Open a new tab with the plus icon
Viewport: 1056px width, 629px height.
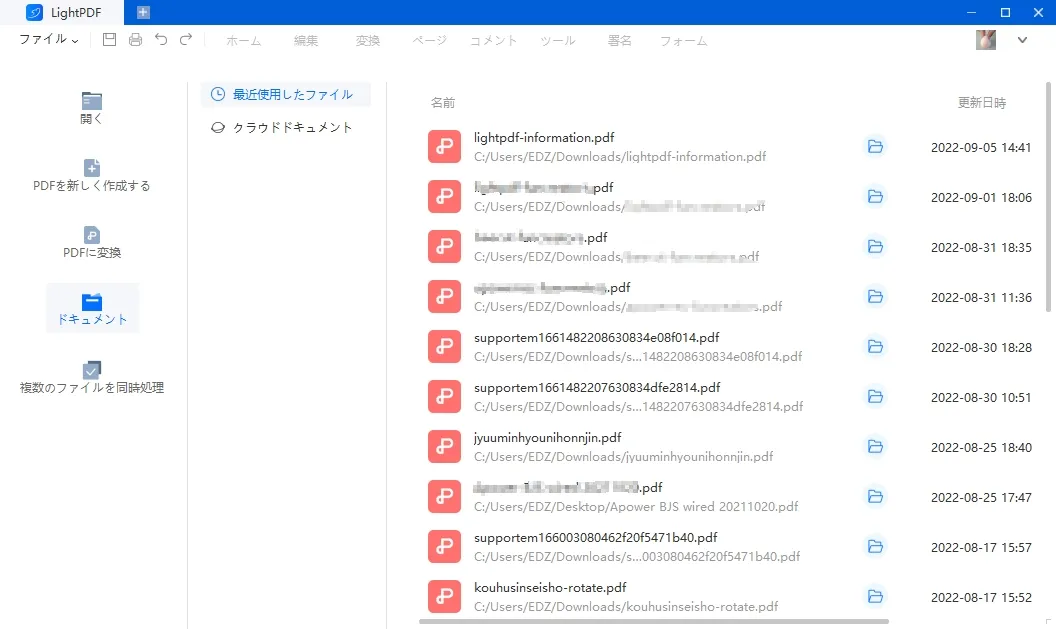[142, 13]
